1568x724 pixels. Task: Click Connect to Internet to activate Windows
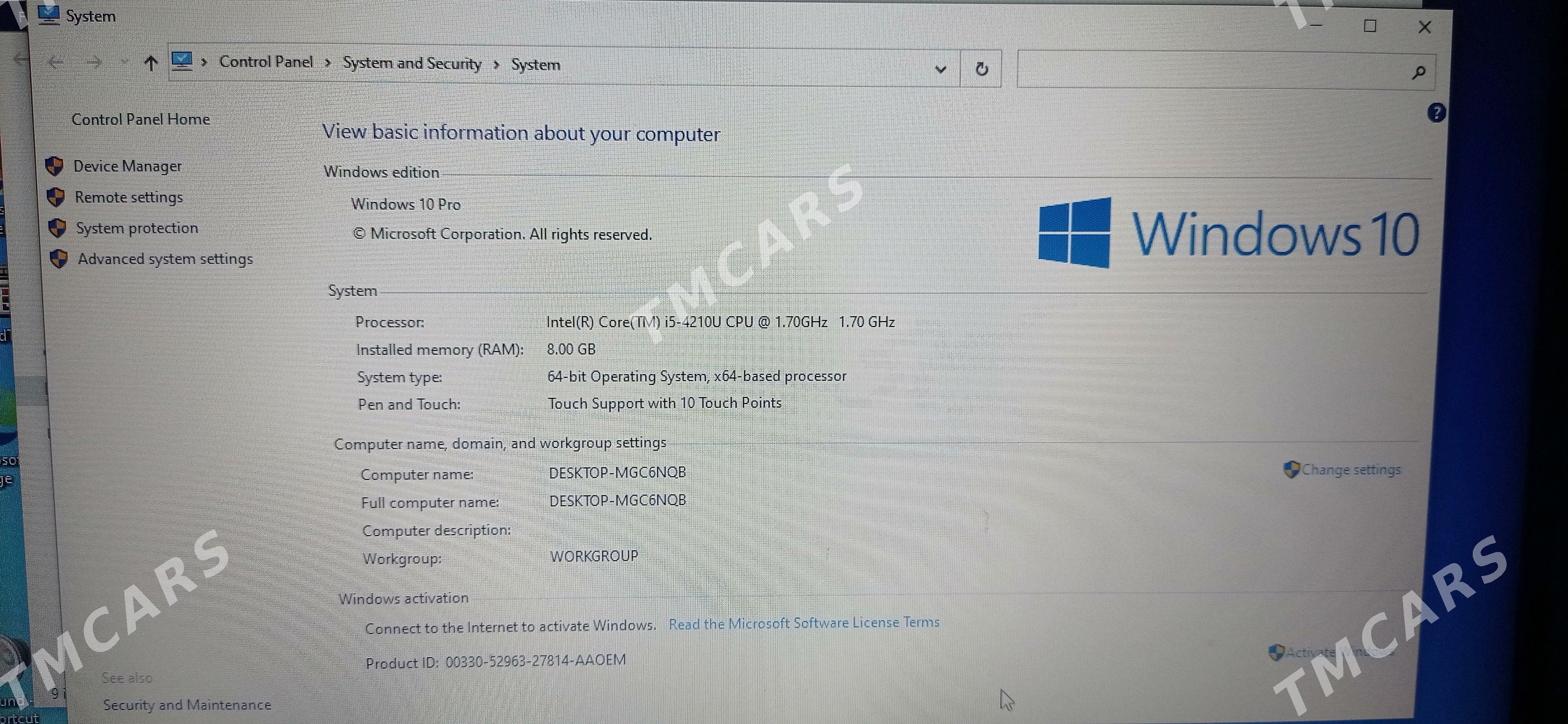510,623
